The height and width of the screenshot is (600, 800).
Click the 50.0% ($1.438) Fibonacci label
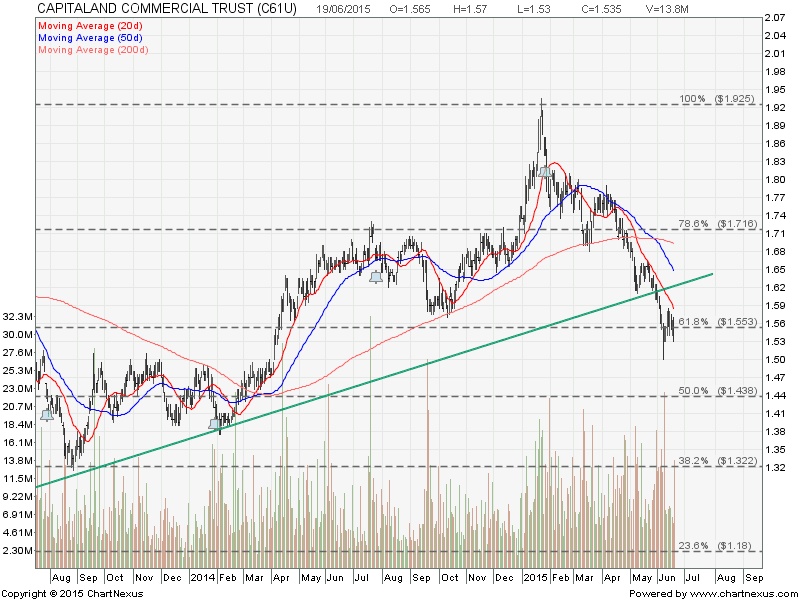click(716, 391)
